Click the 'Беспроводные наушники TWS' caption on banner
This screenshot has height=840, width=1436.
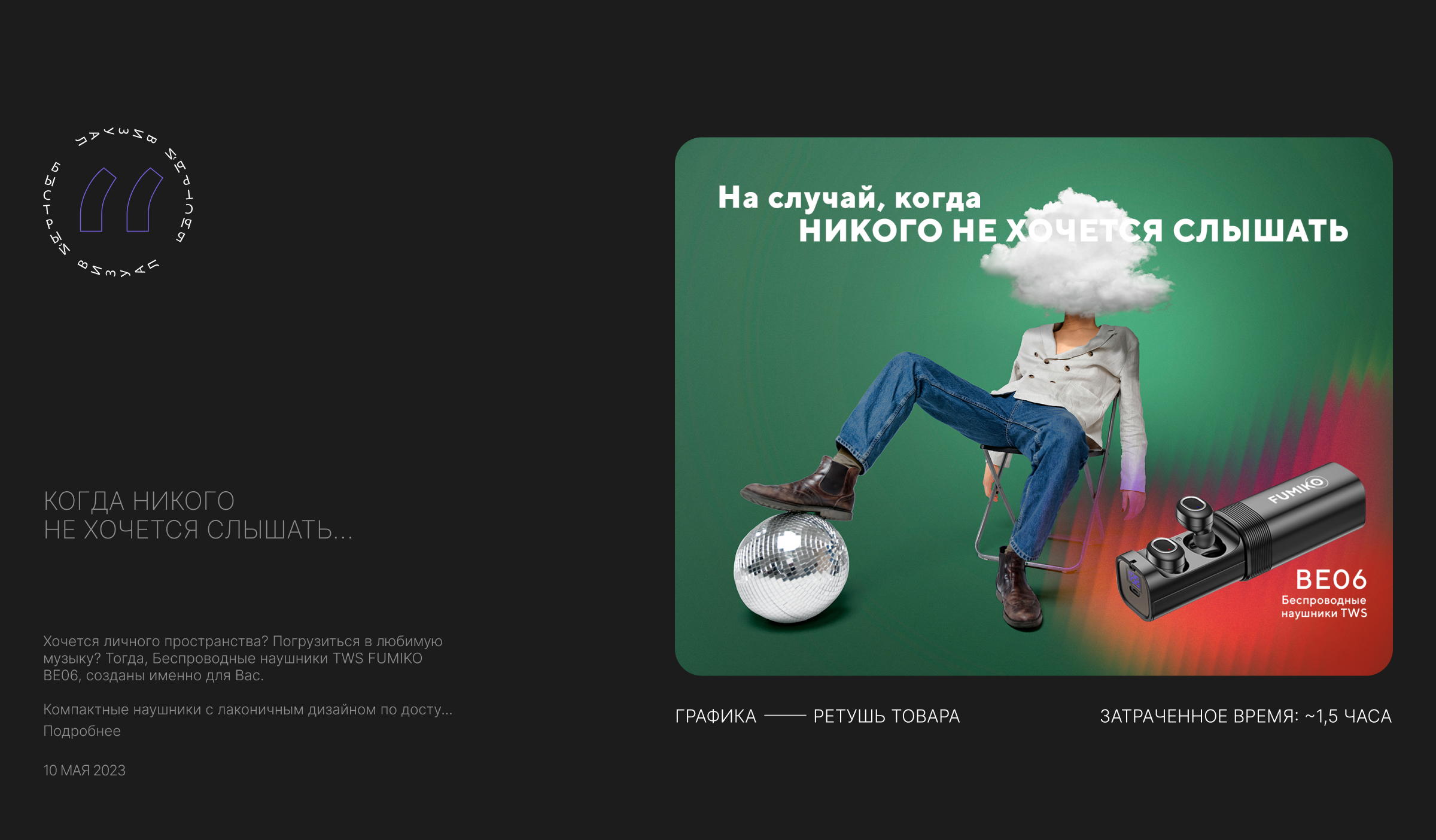pyautogui.click(x=1324, y=607)
